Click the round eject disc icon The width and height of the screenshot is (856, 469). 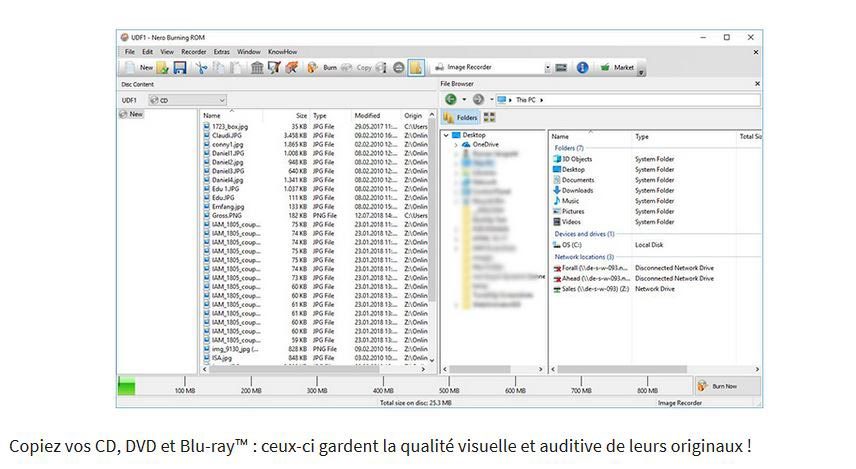(399, 68)
